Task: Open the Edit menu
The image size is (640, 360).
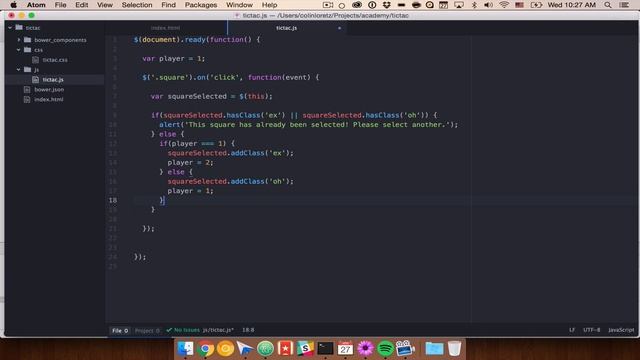Action: click(x=82, y=5)
